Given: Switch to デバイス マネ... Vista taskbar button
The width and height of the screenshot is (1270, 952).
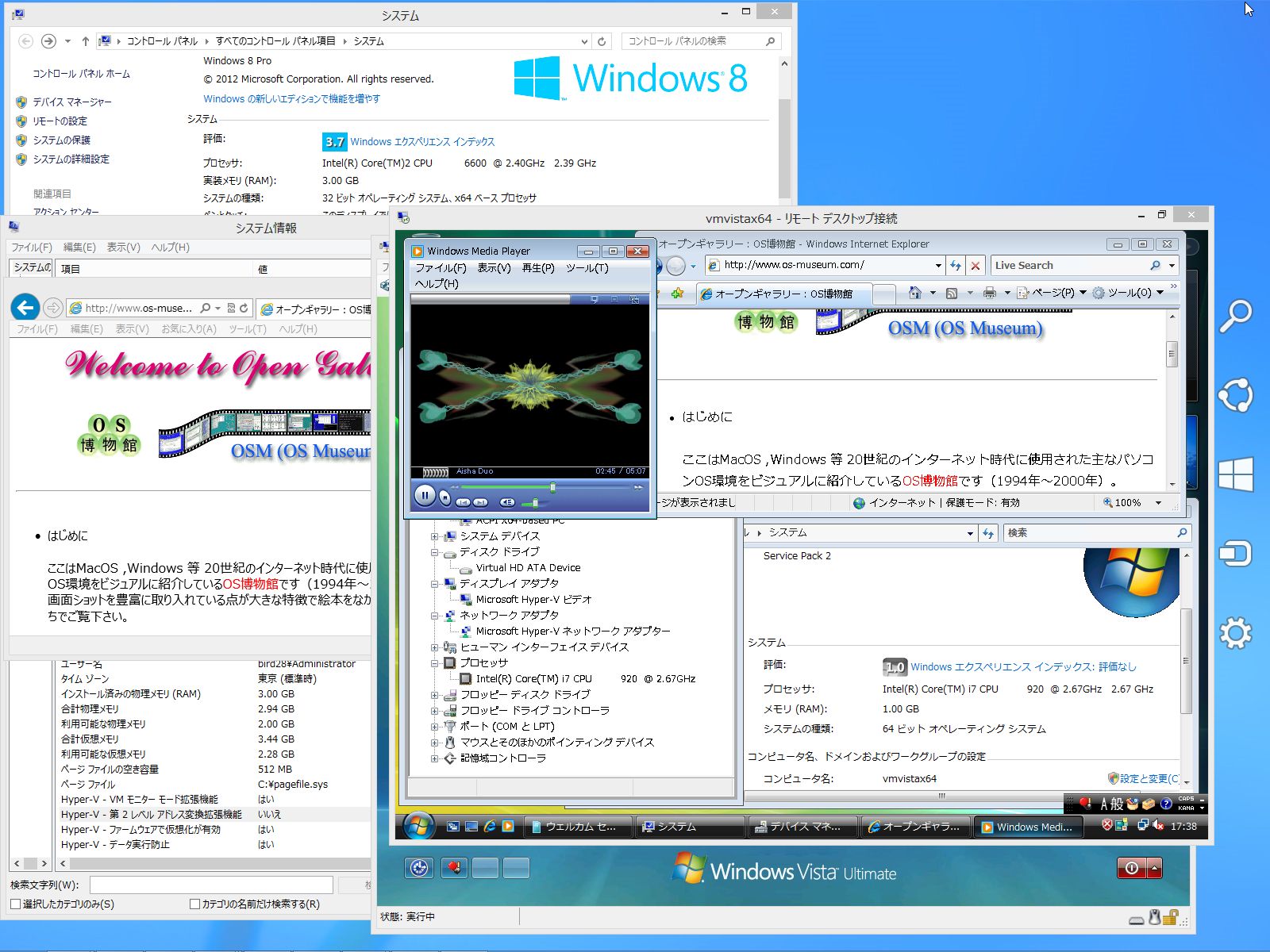Looking at the screenshot, I should [803, 826].
